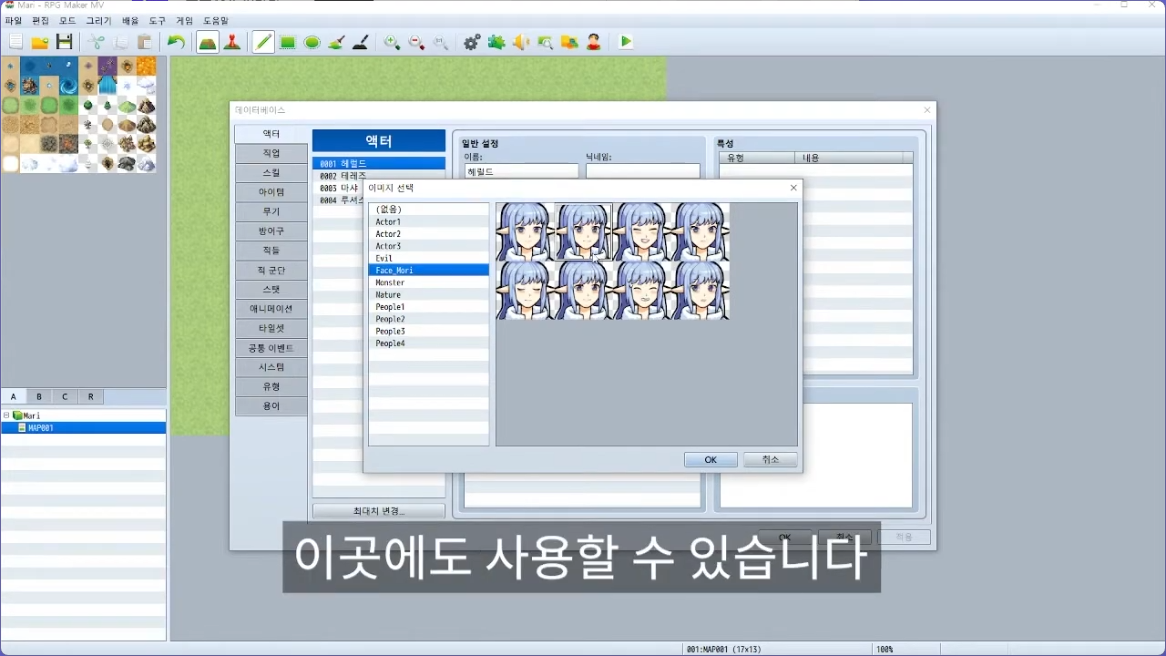Open the 시스템 database tab
1166x656 pixels.
271,367
